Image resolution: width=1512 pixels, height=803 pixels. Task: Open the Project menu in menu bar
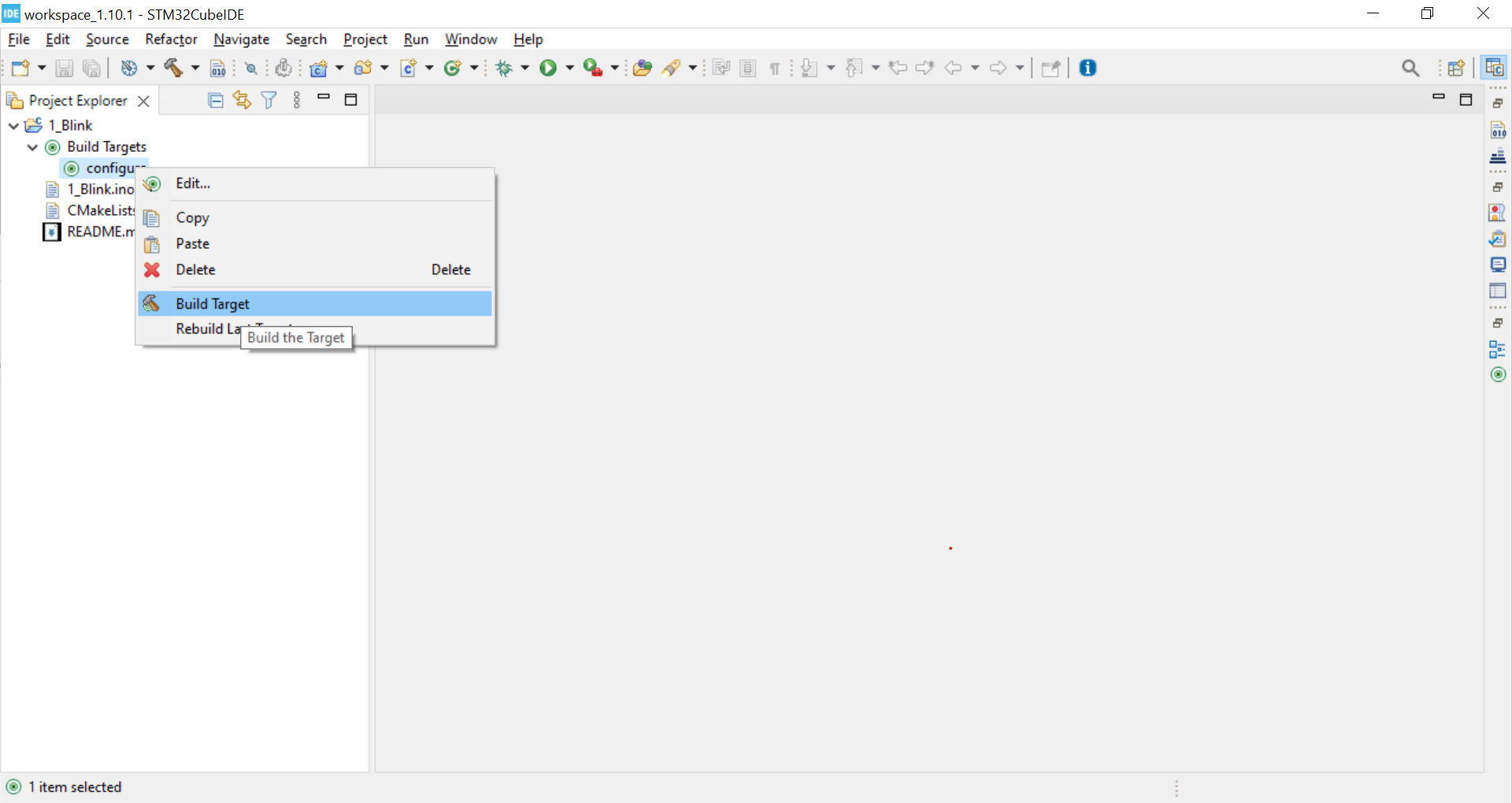[365, 39]
